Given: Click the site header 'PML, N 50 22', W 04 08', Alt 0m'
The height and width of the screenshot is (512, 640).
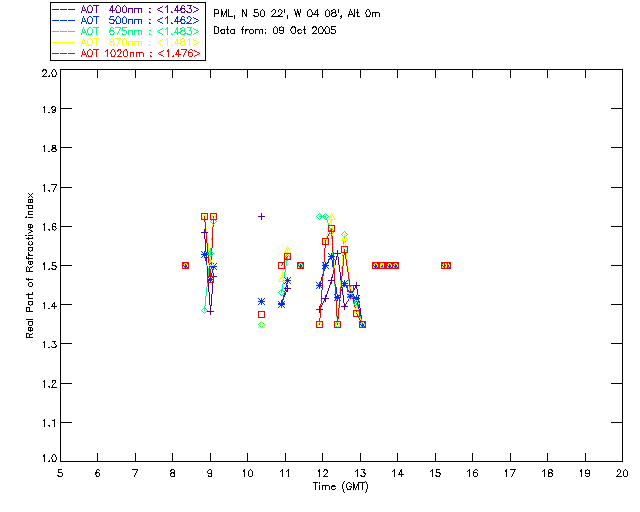Looking at the screenshot, I should click(297, 13).
